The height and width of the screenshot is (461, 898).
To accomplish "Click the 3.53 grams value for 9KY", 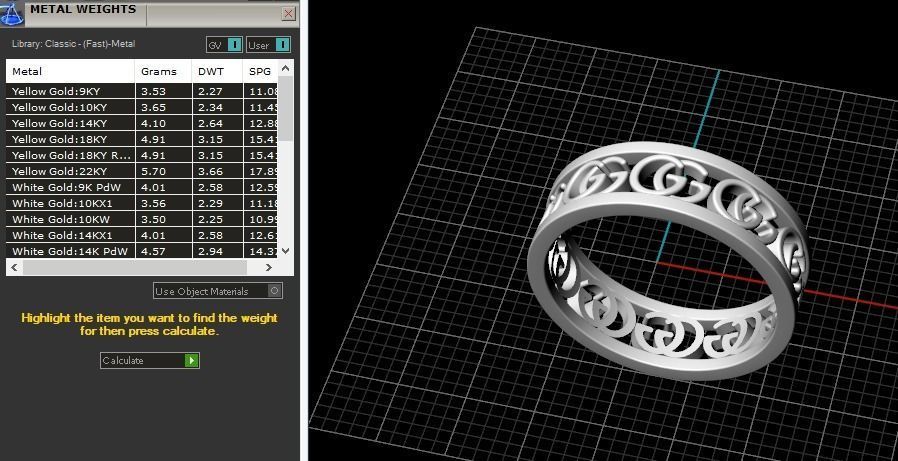I will (x=153, y=92).
